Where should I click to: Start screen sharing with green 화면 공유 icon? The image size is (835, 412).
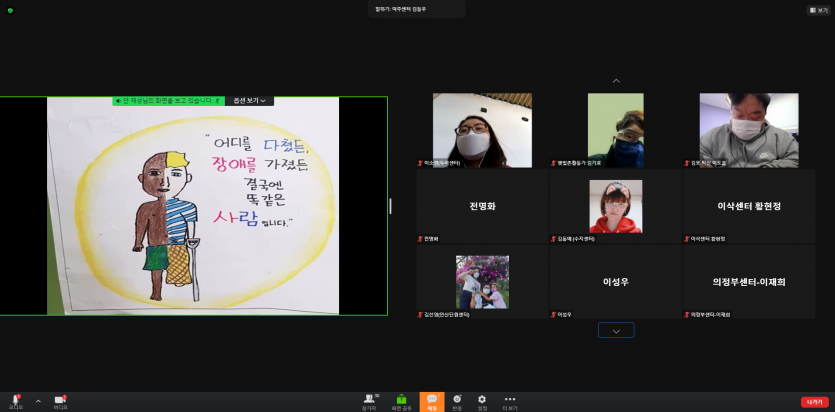click(x=401, y=400)
